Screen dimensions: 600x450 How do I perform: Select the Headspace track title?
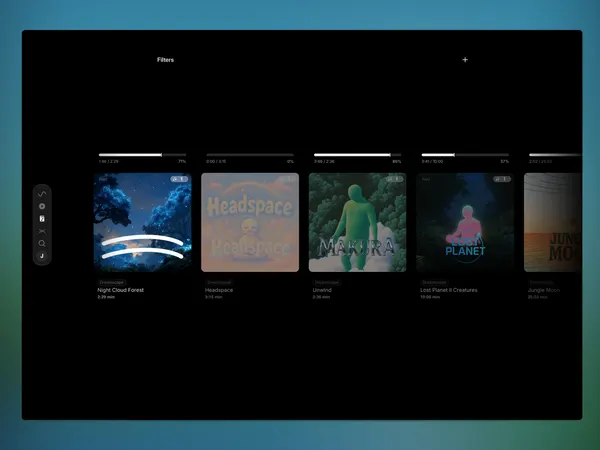click(x=219, y=290)
